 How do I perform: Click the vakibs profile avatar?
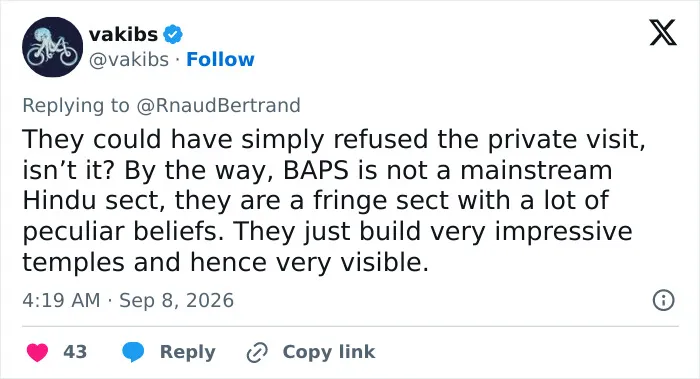coord(53,47)
